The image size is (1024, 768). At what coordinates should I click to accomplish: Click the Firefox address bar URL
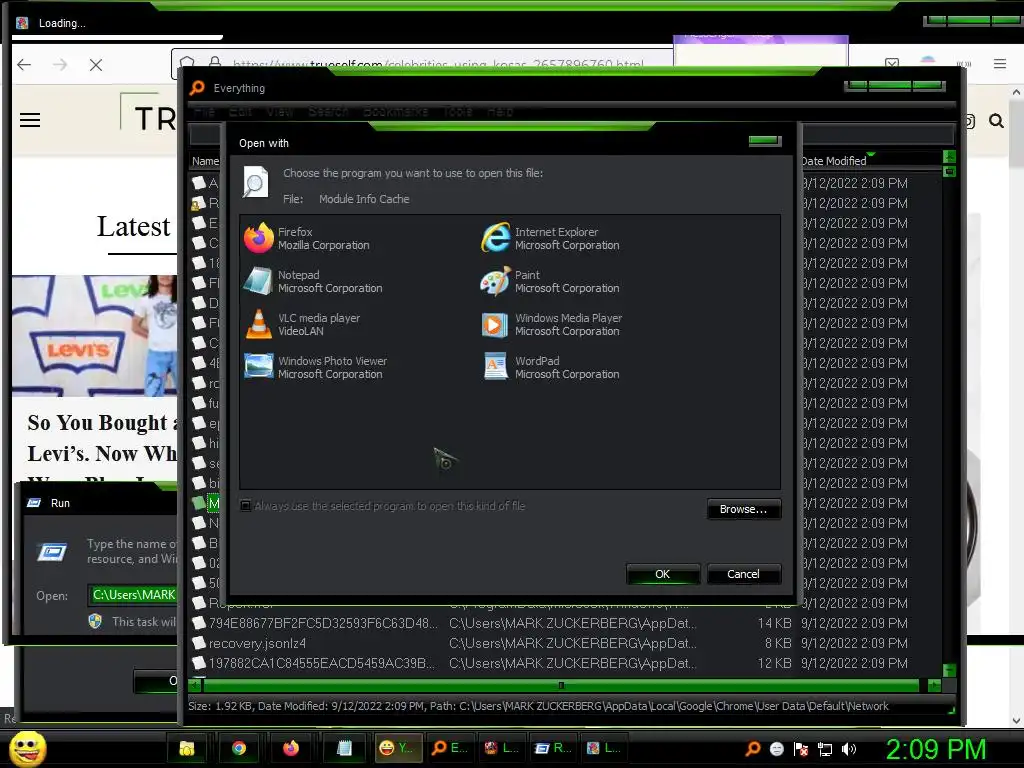(x=438, y=64)
